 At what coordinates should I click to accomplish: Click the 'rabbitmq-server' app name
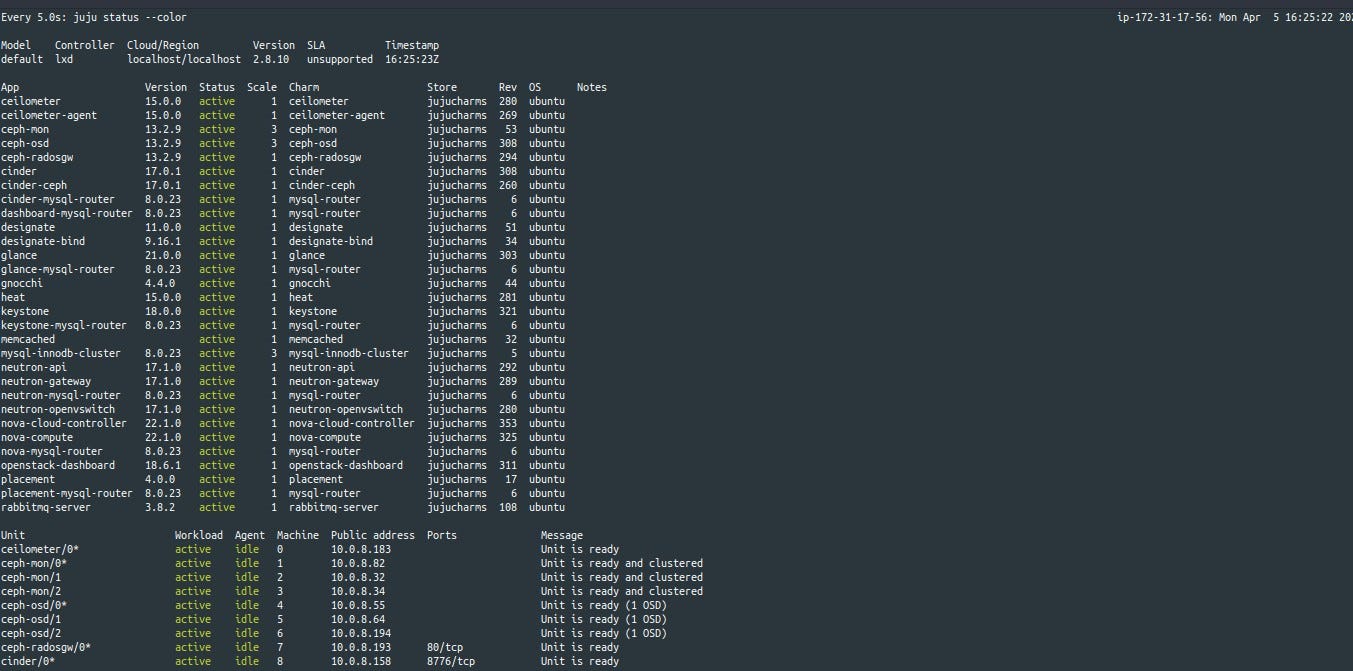(x=46, y=507)
